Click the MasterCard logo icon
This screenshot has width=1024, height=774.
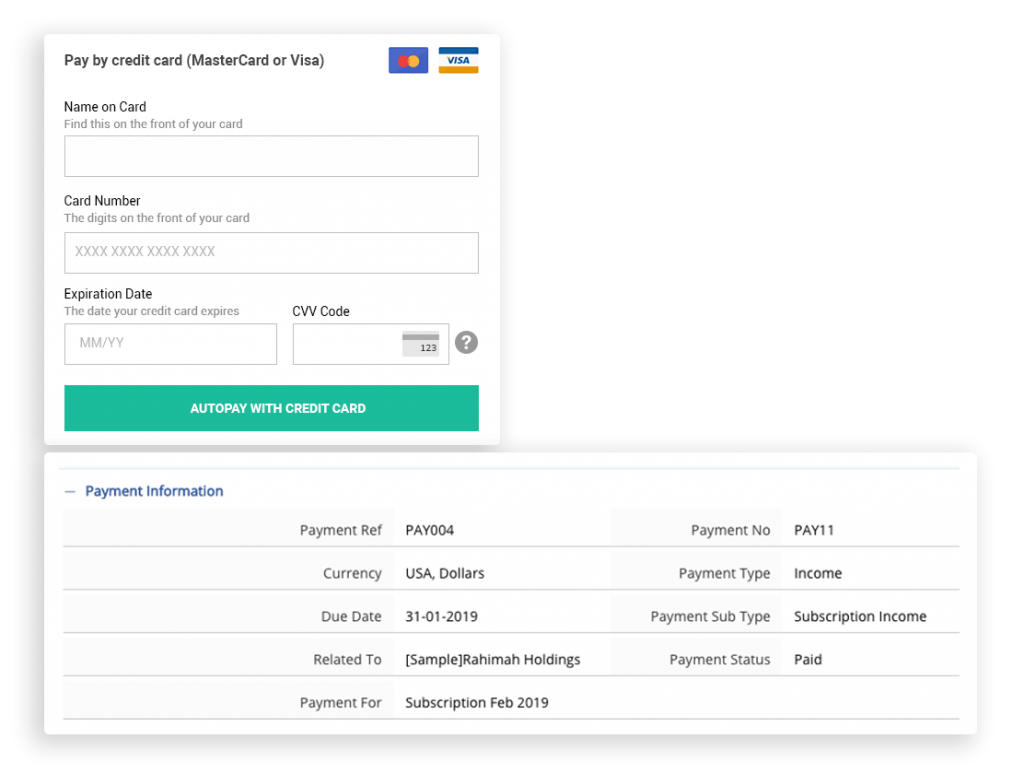click(408, 60)
